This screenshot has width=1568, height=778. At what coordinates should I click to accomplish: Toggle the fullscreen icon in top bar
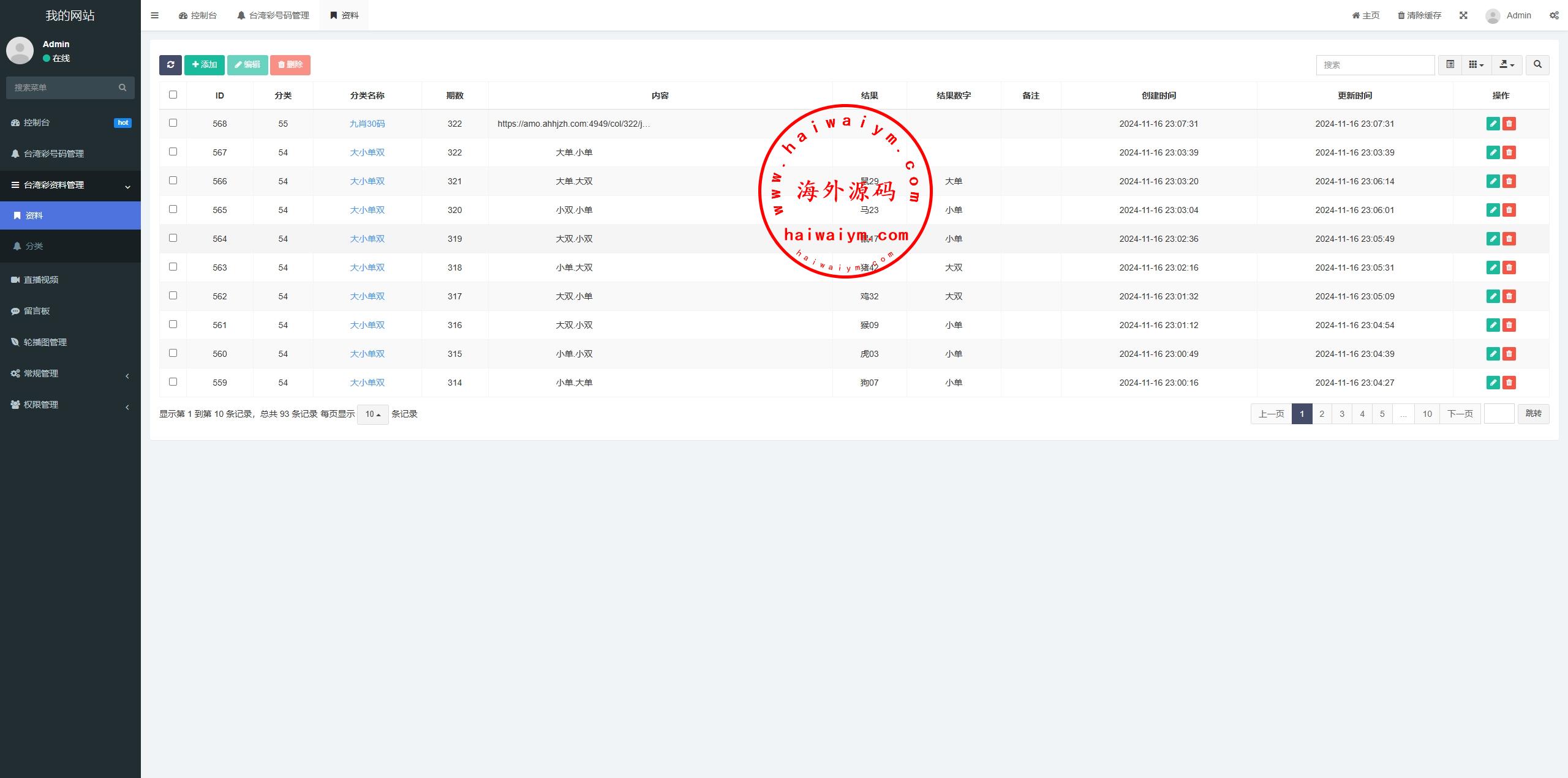pos(1463,15)
